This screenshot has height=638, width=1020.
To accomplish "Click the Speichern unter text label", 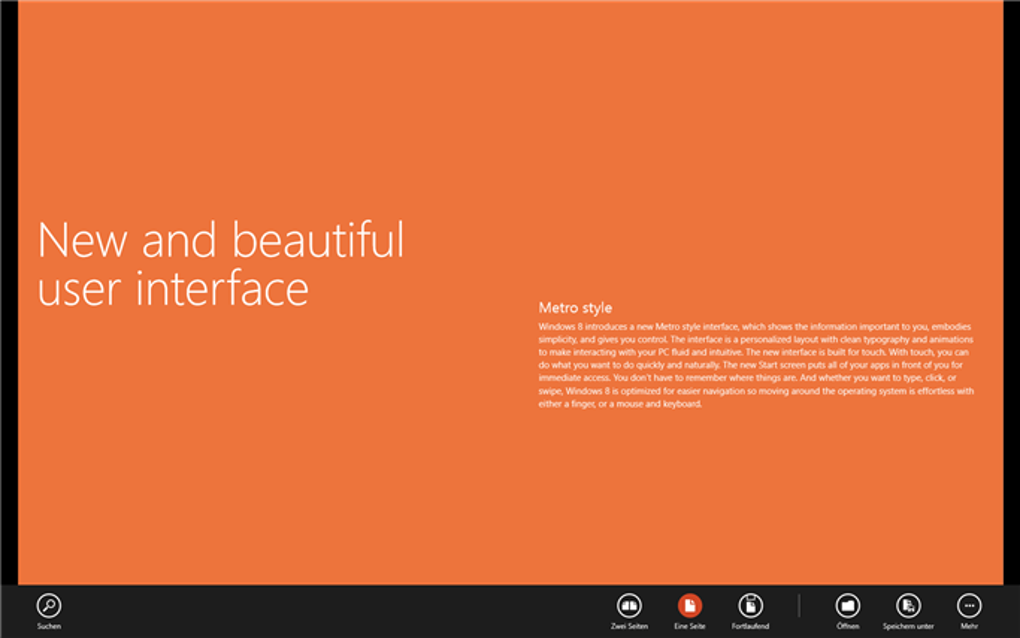I will click(x=908, y=626).
